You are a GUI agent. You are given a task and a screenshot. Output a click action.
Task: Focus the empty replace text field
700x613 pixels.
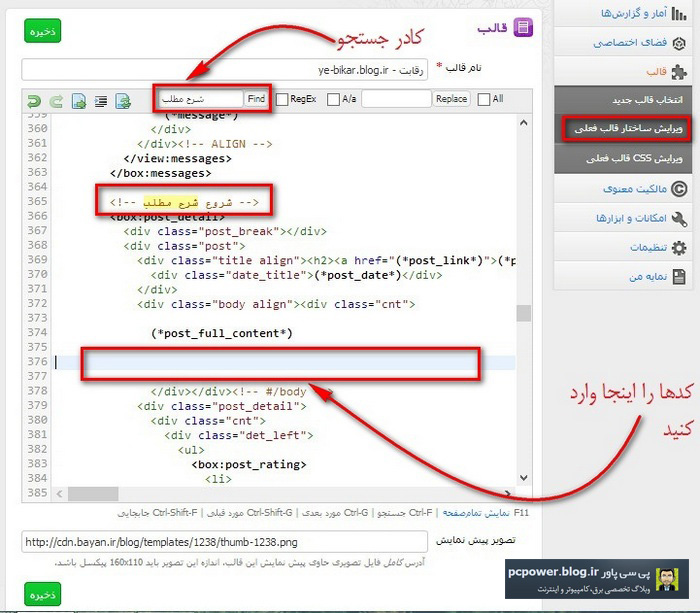(x=396, y=99)
